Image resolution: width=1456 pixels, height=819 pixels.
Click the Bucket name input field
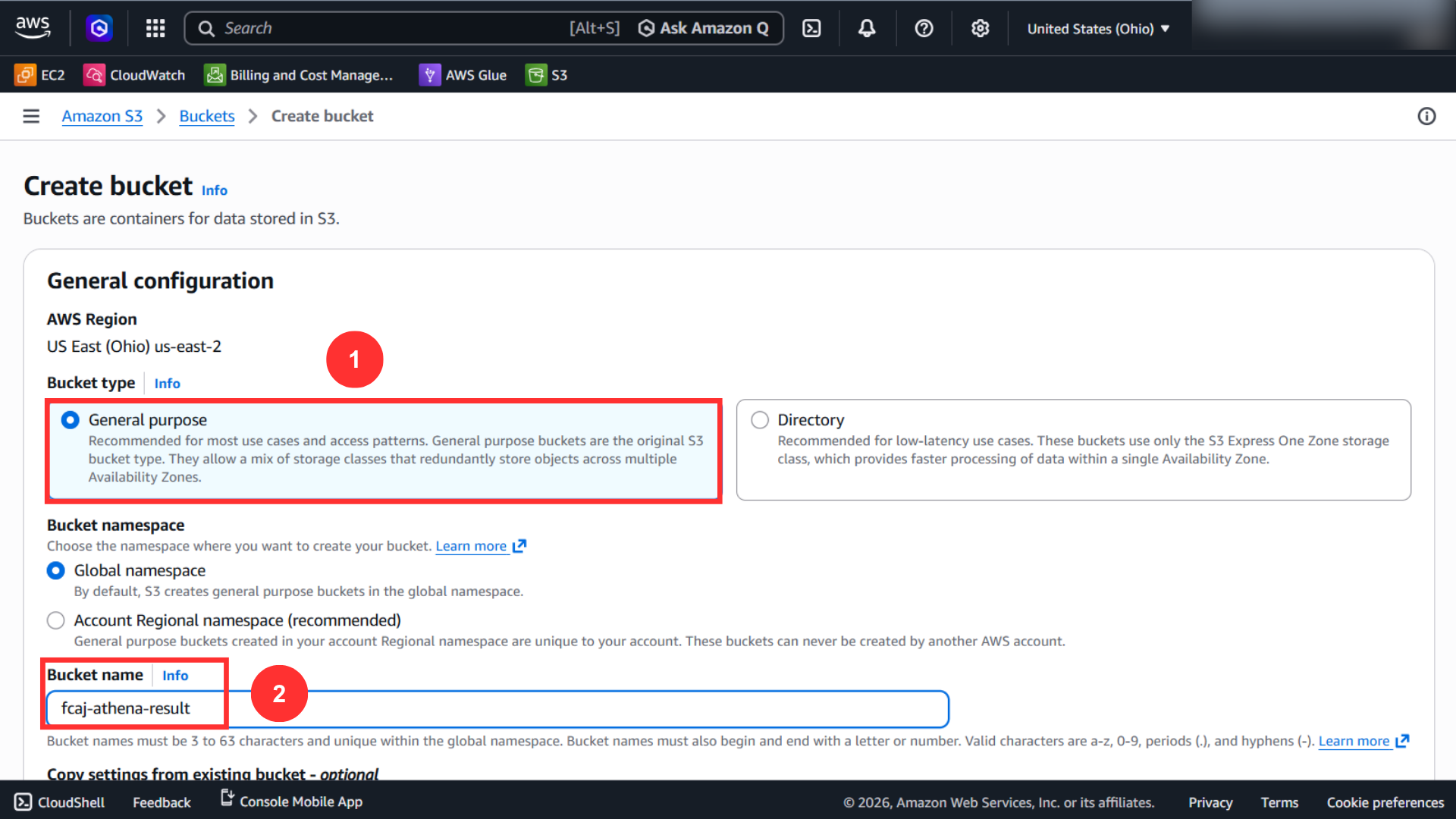point(497,708)
